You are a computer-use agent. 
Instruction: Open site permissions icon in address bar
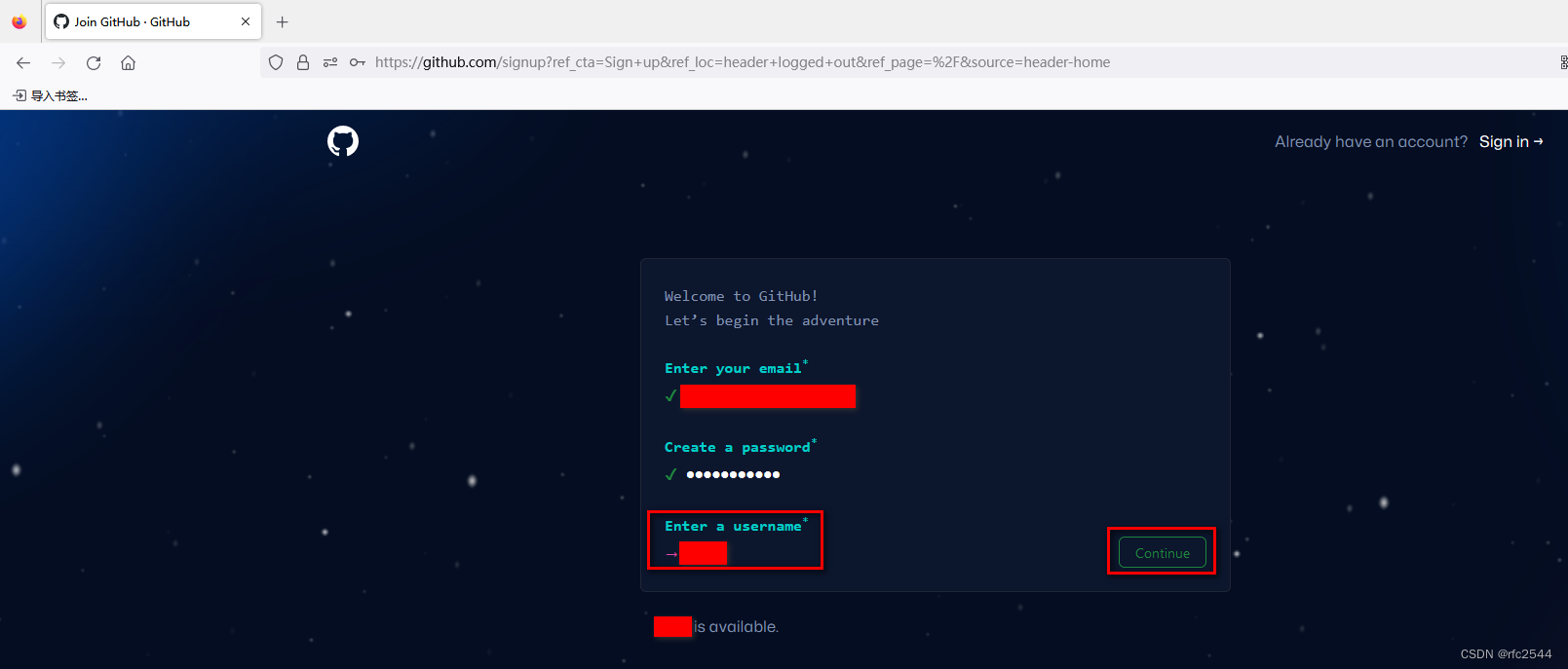330,62
